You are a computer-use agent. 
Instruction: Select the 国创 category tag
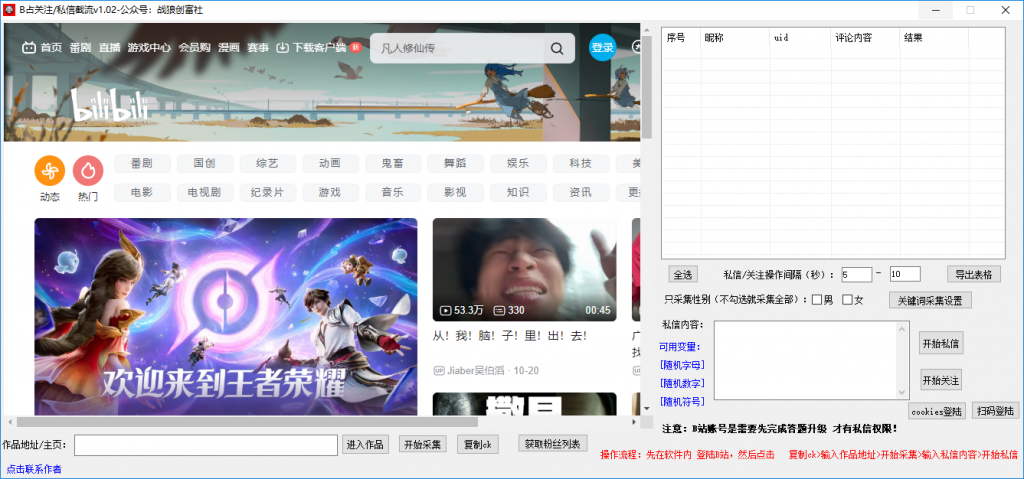(204, 163)
